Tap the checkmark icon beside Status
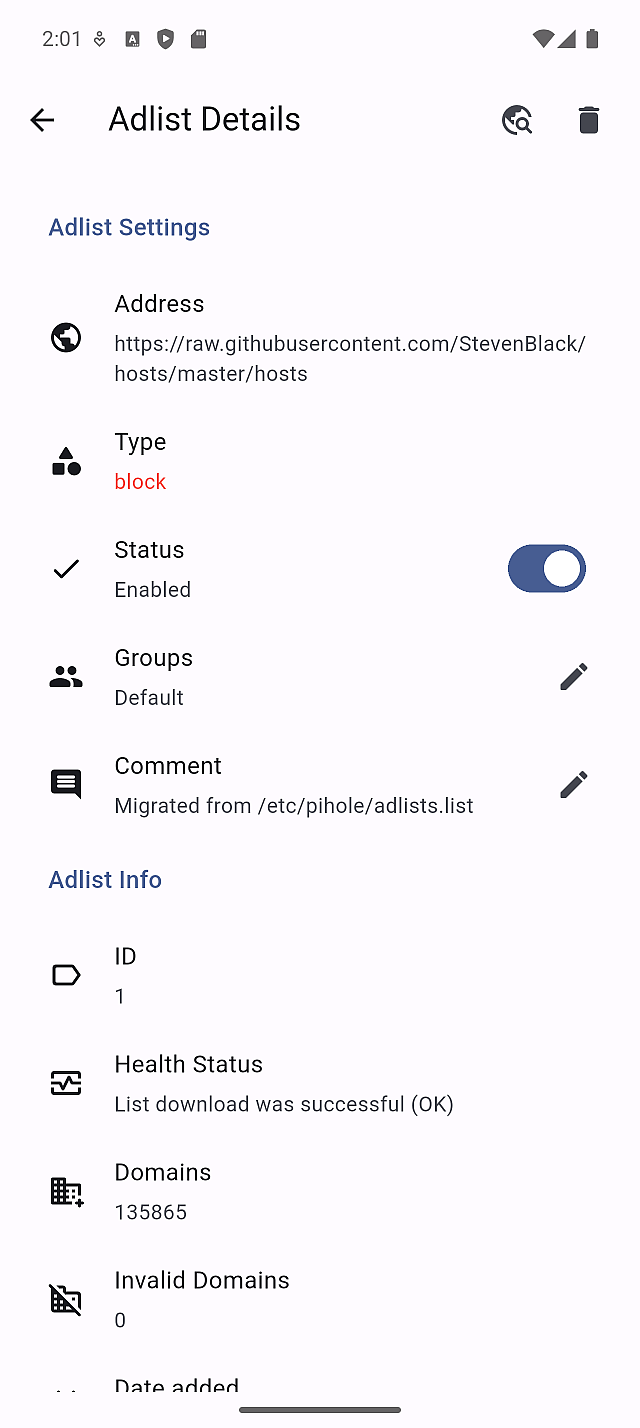Screen dimensions: 640x1428 pos(66,569)
